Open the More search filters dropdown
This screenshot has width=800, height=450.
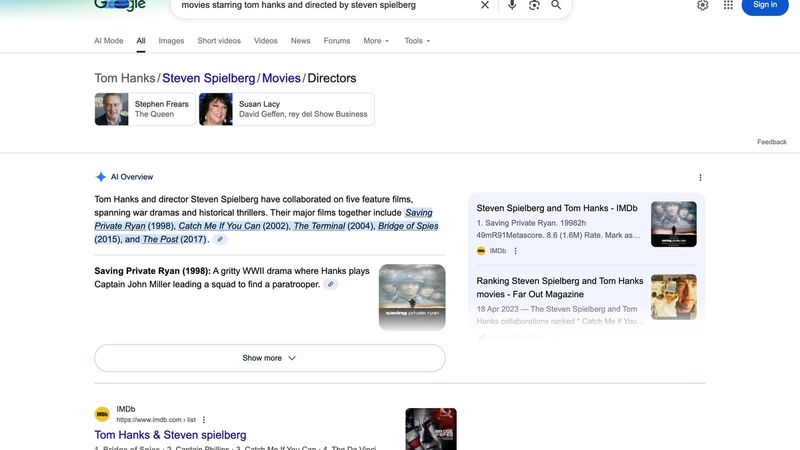(376, 41)
